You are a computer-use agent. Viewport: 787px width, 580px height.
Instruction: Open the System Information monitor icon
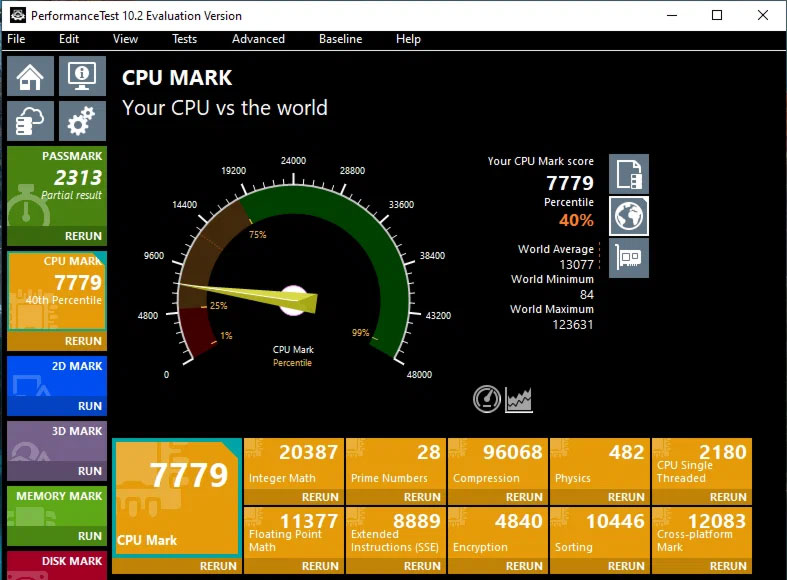click(82, 76)
